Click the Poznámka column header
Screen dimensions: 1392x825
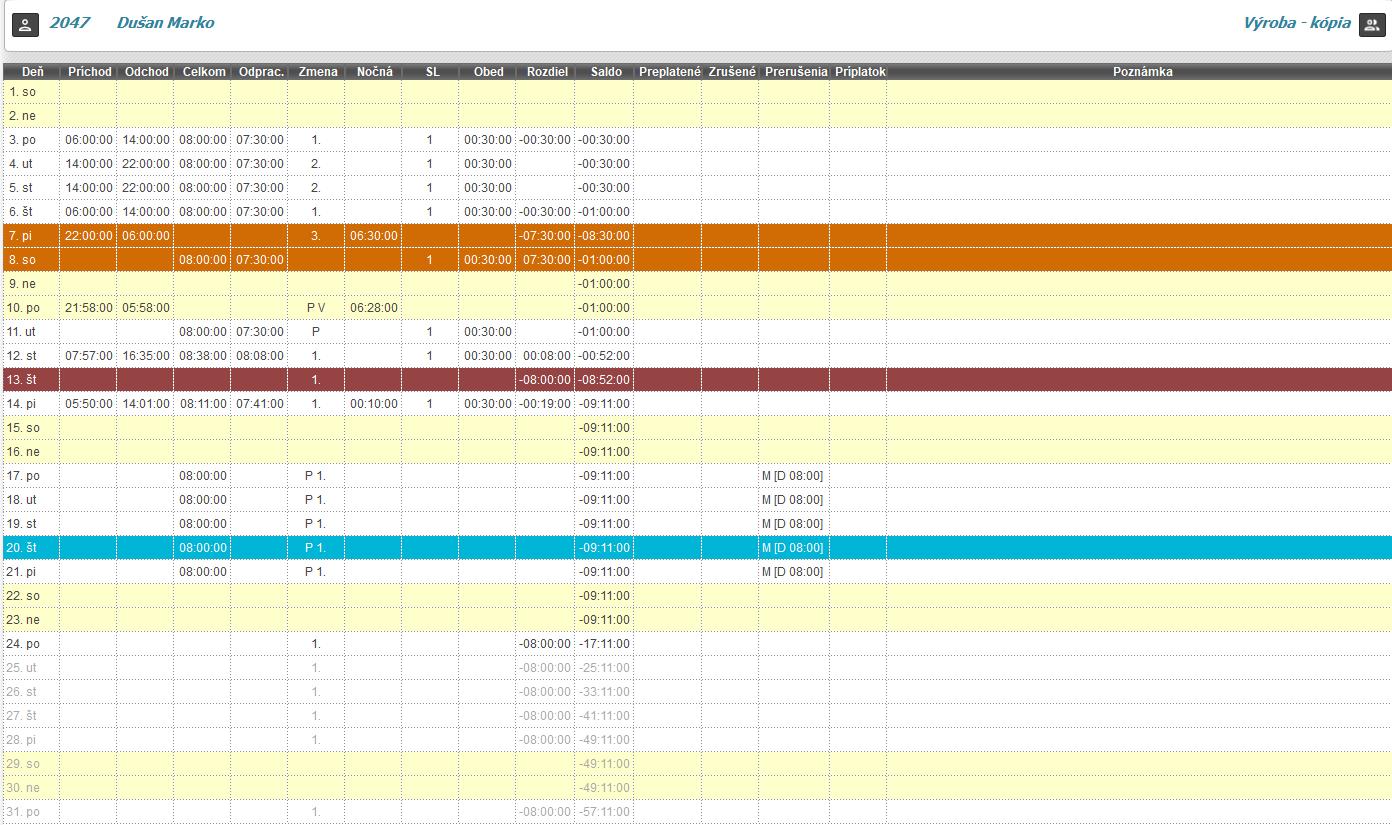(1142, 72)
